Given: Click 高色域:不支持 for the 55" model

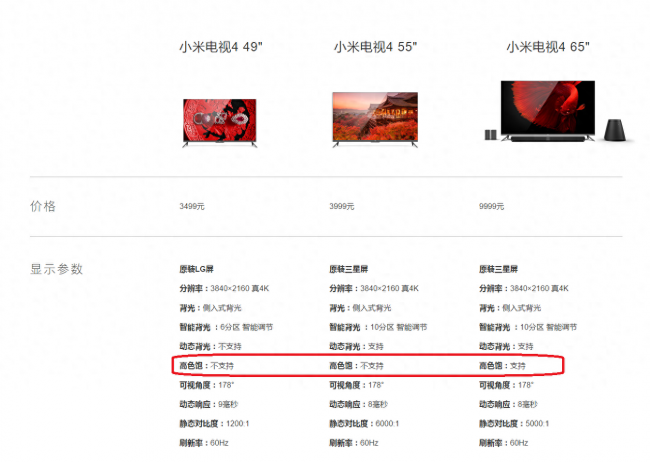Looking at the screenshot, I should 356,366.
